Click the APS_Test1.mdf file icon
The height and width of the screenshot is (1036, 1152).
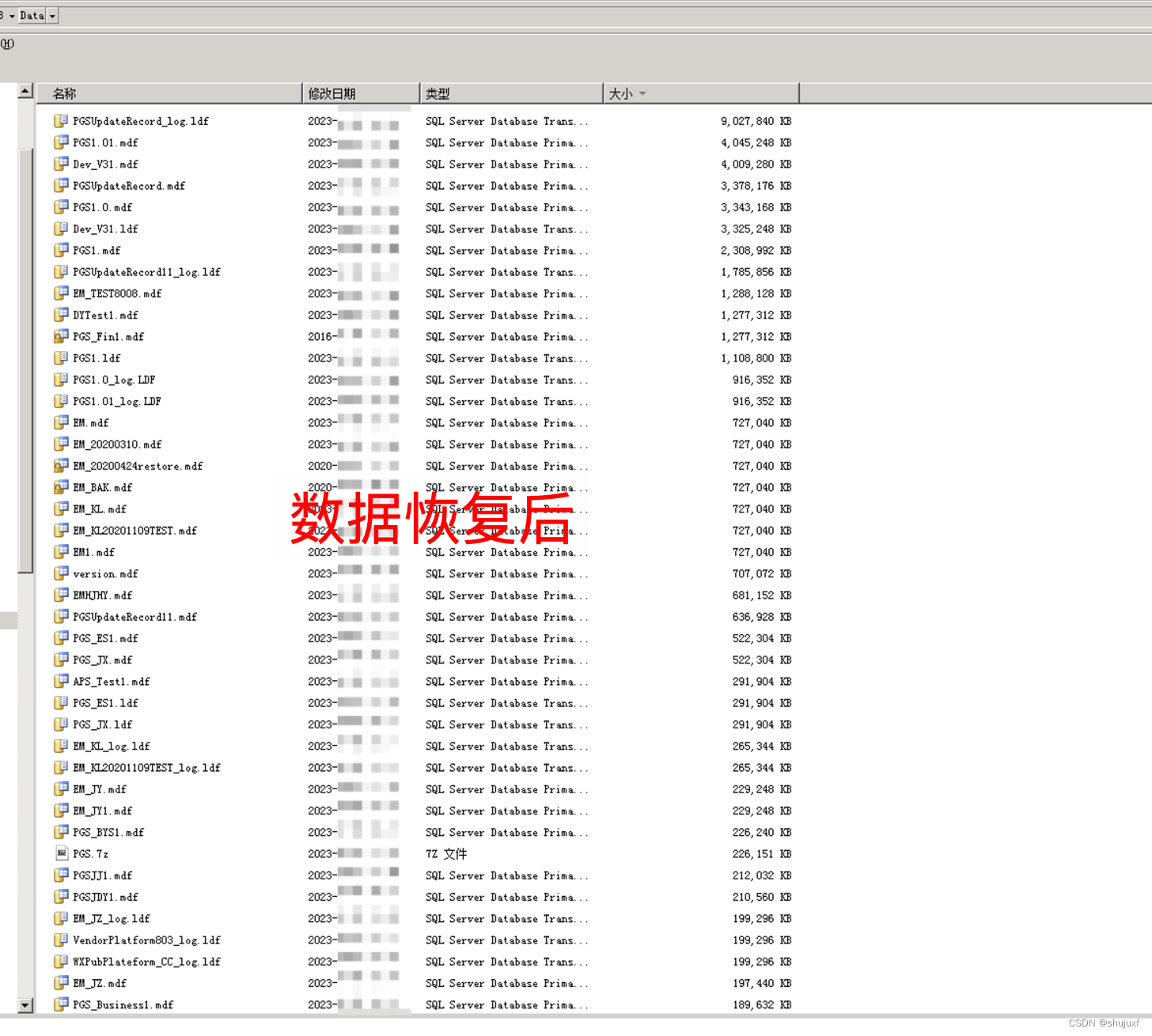pyautogui.click(x=61, y=681)
